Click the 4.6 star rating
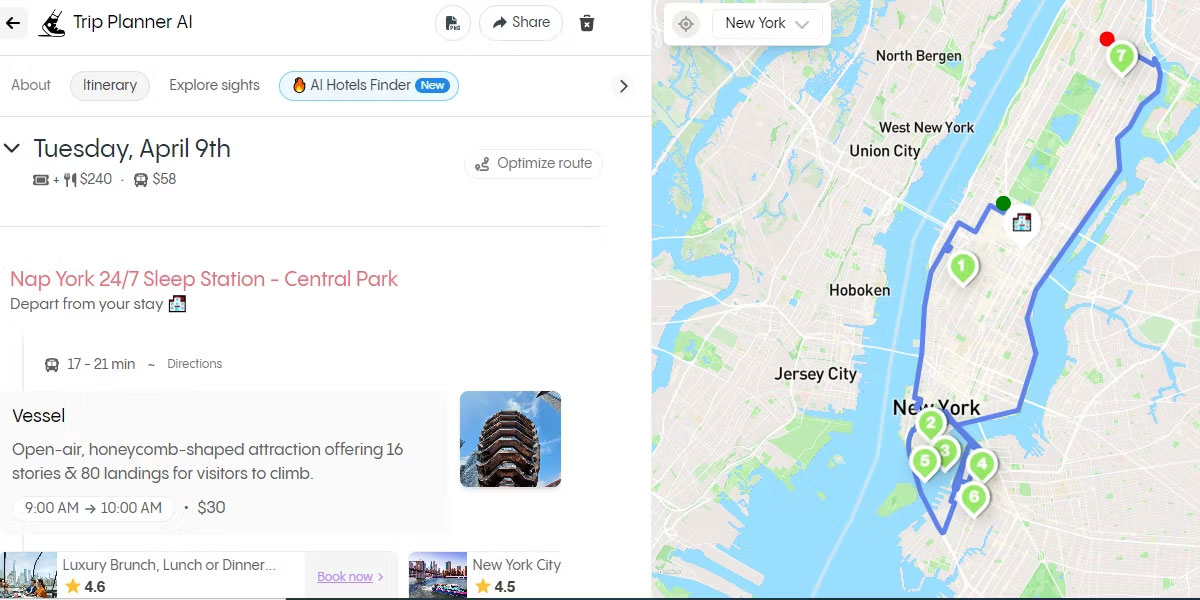 tap(85, 587)
